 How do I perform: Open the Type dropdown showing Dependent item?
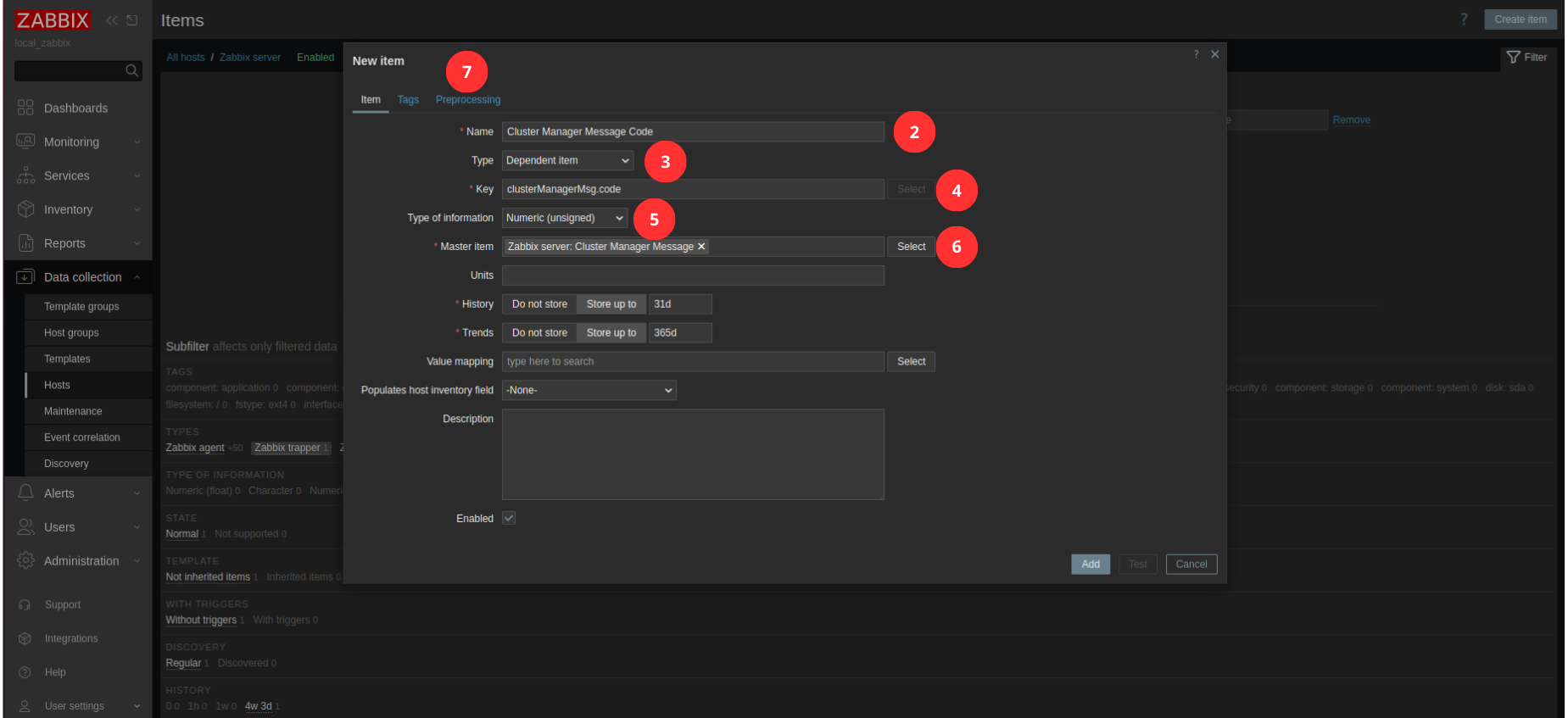pyautogui.click(x=567, y=160)
